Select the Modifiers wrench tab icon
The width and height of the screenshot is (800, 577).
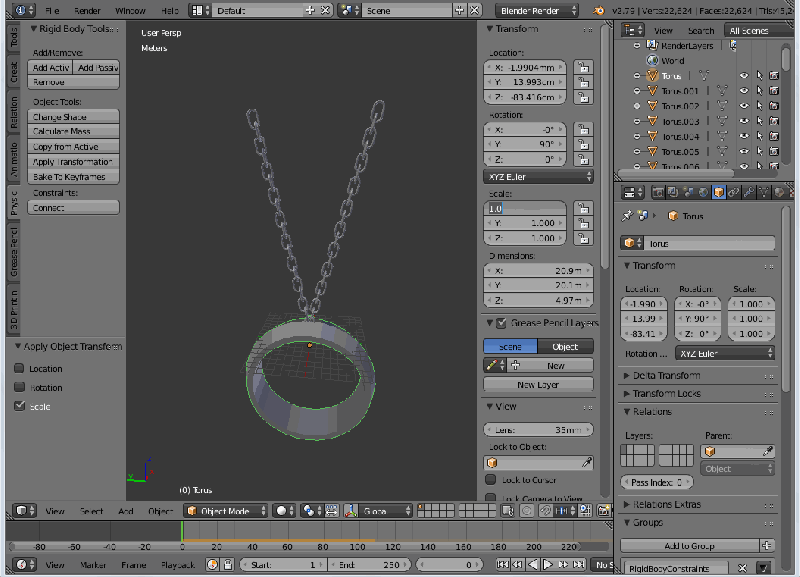pyautogui.click(x=748, y=192)
